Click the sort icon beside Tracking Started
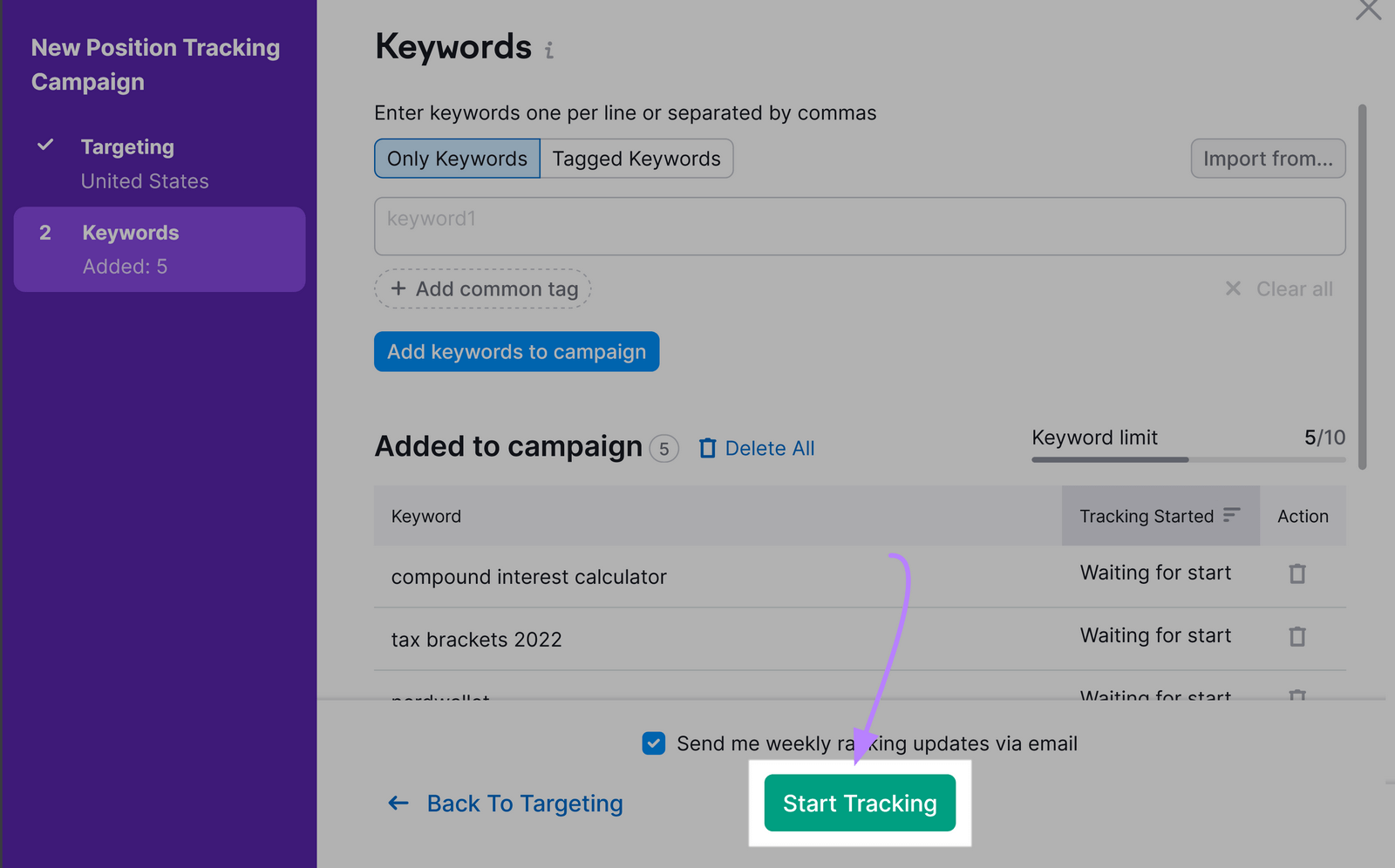The image size is (1395, 868). (x=1232, y=515)
